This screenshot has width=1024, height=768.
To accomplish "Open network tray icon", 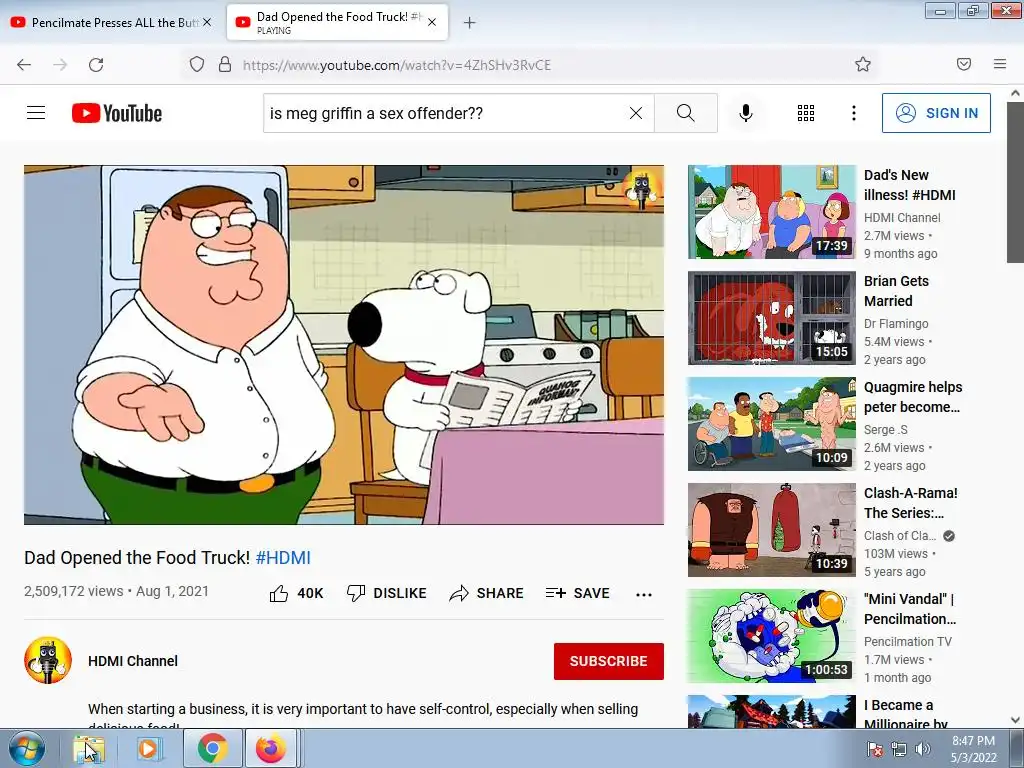I will coord(899,749).
